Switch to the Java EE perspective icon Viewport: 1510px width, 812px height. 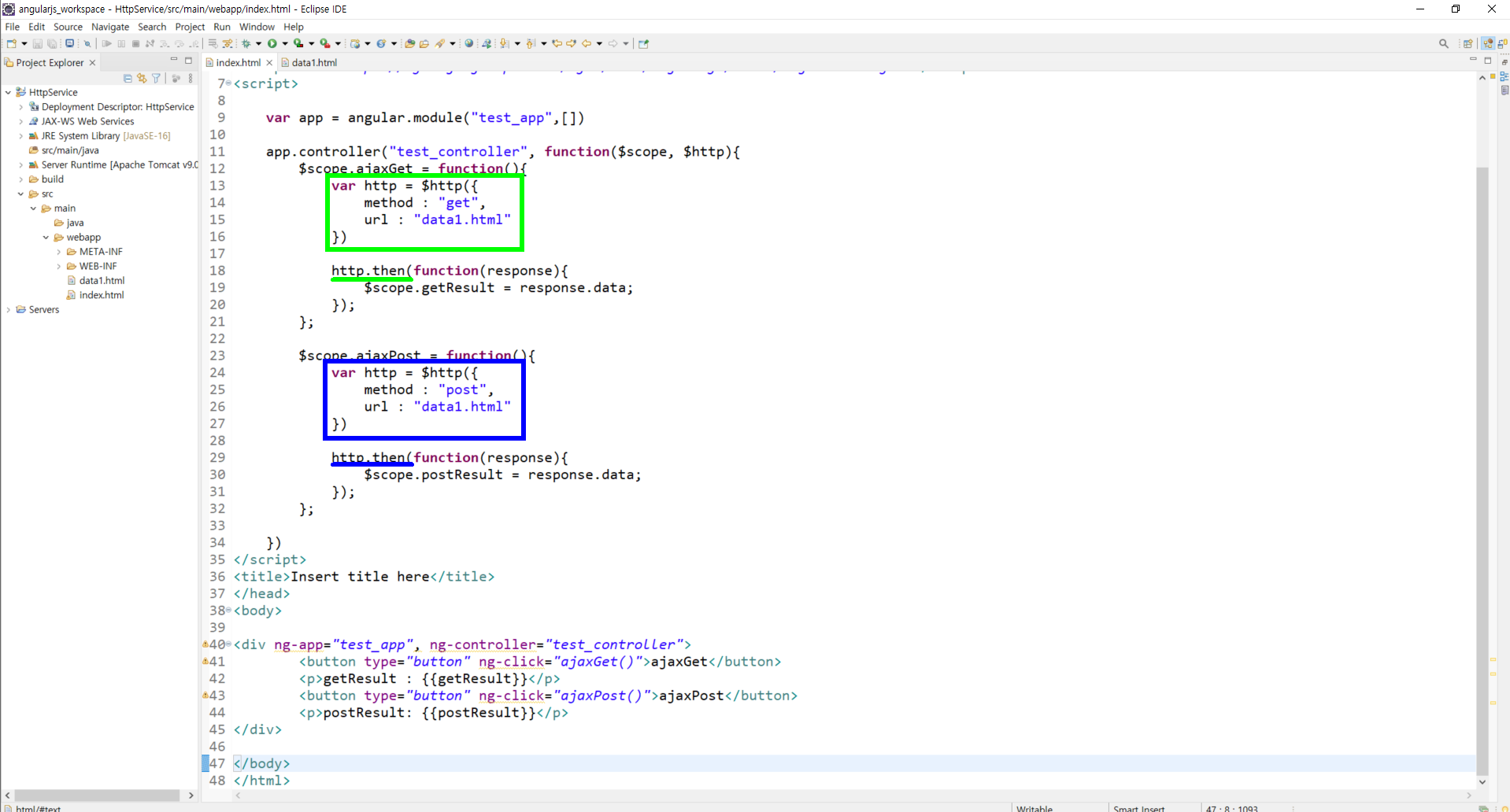1488,44
